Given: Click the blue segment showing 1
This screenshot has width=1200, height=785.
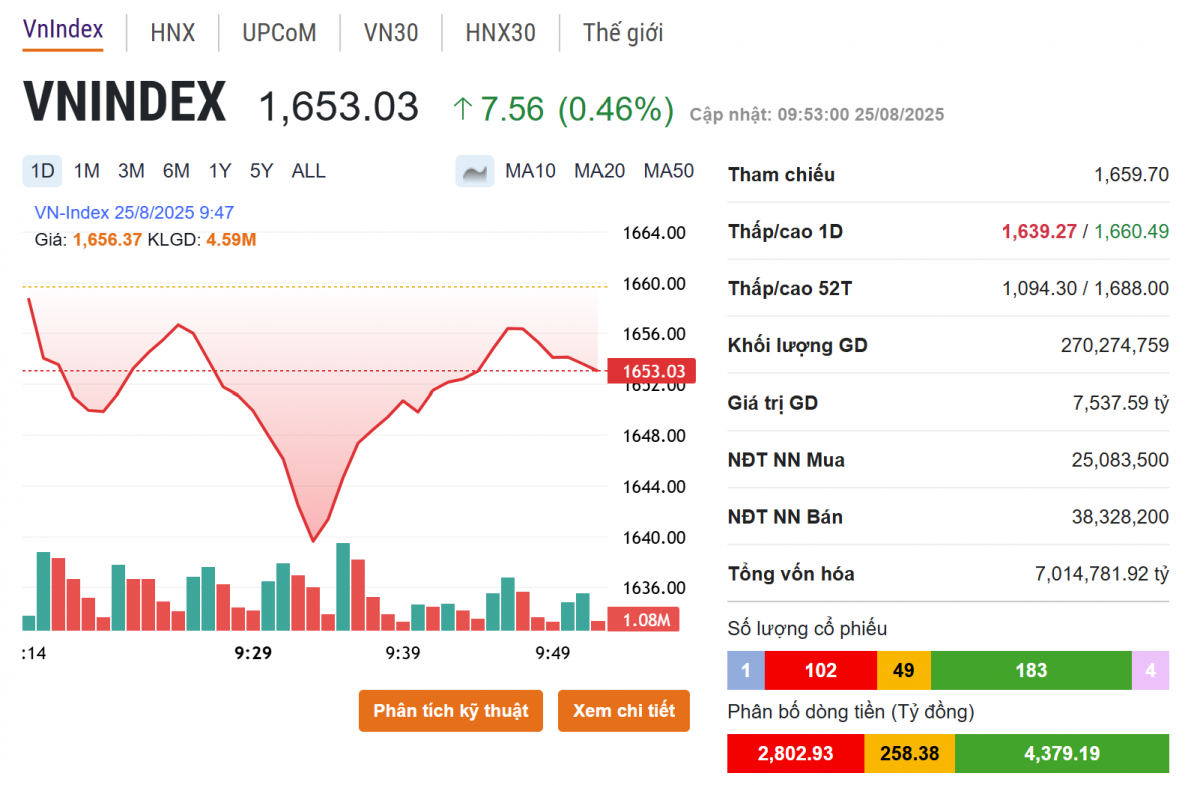Looking at the screenshot, I should (746, 670).
